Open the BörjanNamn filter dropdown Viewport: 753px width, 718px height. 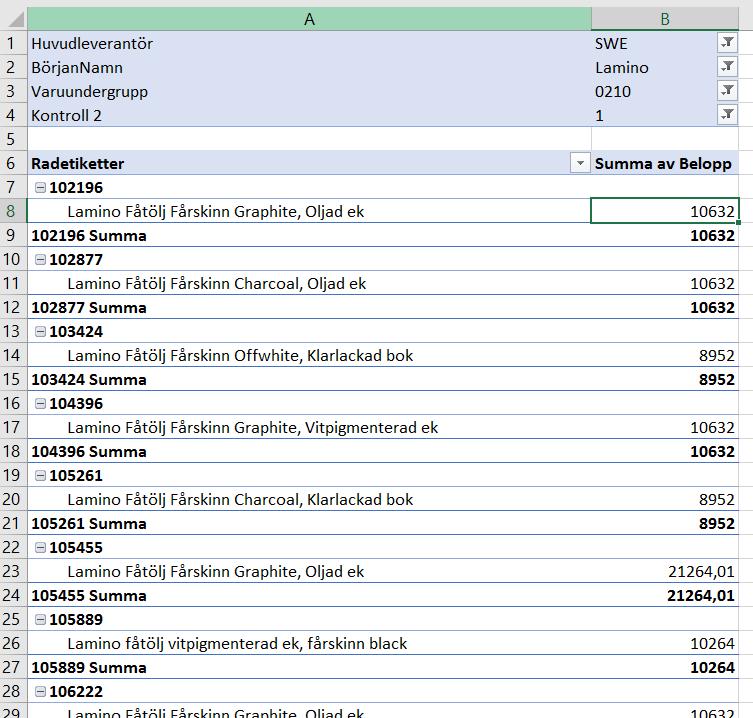click(727, 67)
